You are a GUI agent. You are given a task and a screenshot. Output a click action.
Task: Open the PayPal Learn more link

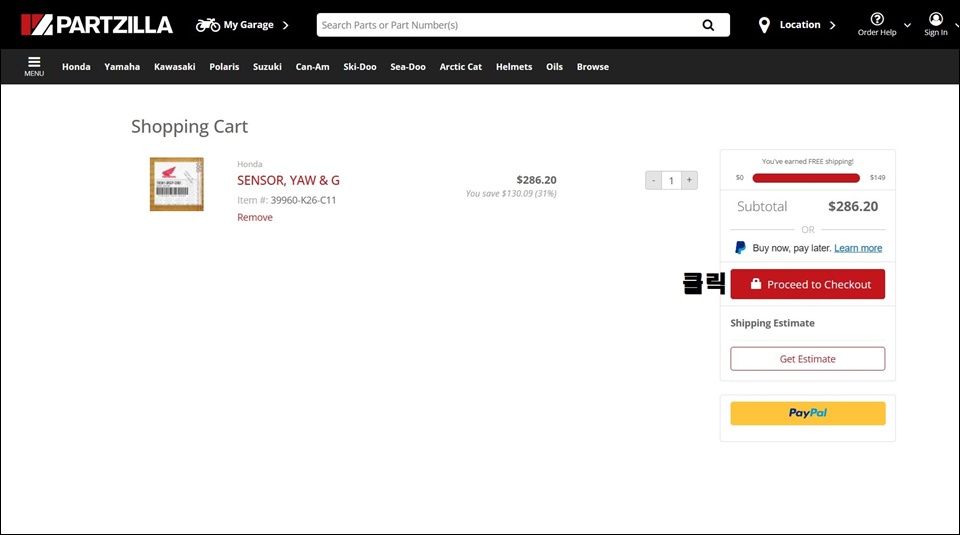pos(858,248)
